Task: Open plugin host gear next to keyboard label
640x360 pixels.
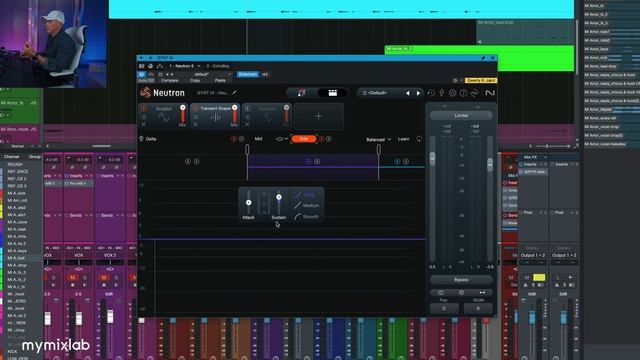Action: pyautogui.click(x=456, y=80)
